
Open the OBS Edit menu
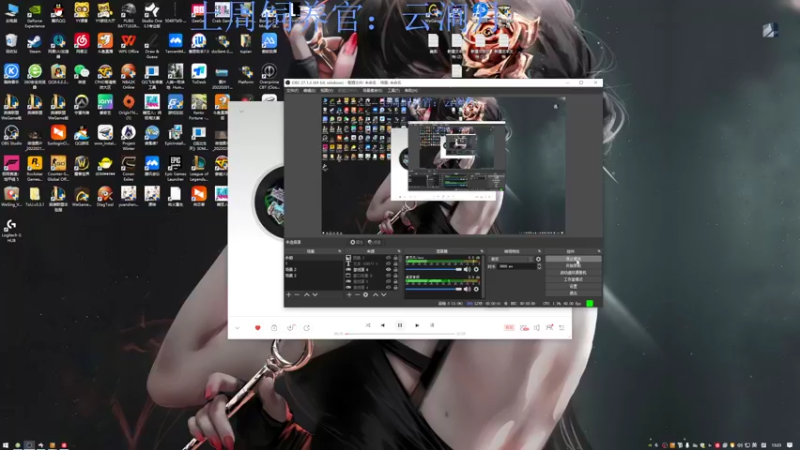pyautogui.click(x=309, y=90)
